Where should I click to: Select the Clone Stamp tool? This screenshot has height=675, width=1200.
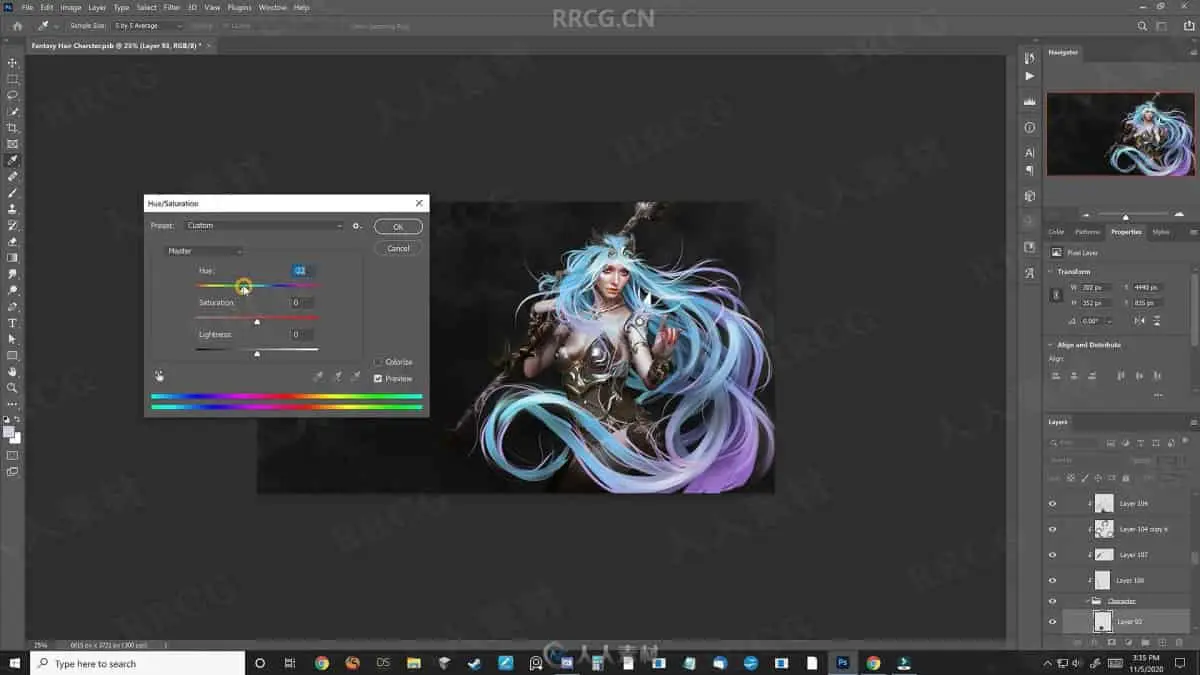[x=12, y=209]
